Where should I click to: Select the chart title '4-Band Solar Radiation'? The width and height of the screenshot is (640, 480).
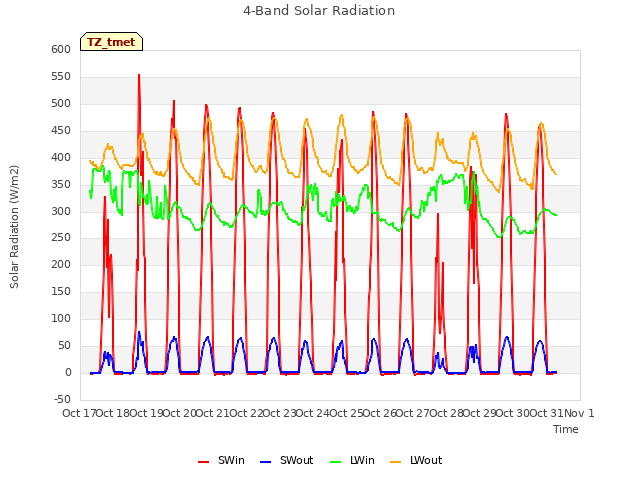tap(319, 11)
